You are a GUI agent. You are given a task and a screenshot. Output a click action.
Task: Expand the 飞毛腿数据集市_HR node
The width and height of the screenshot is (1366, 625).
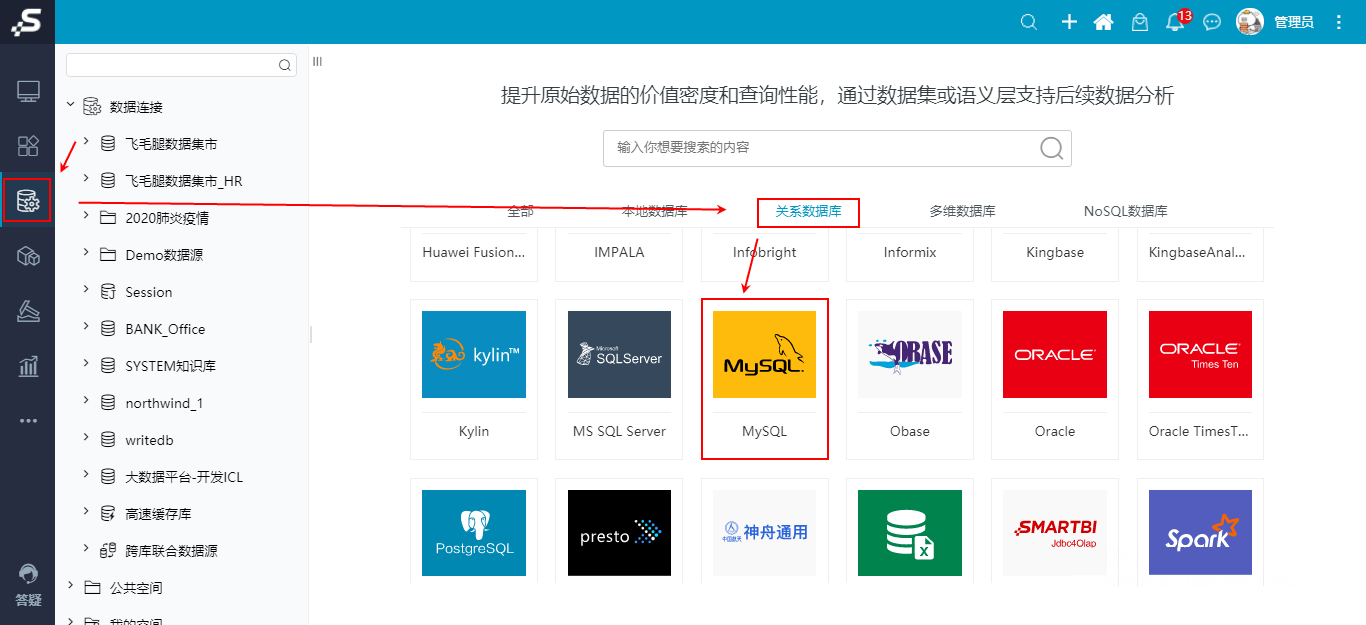point(86,178)
